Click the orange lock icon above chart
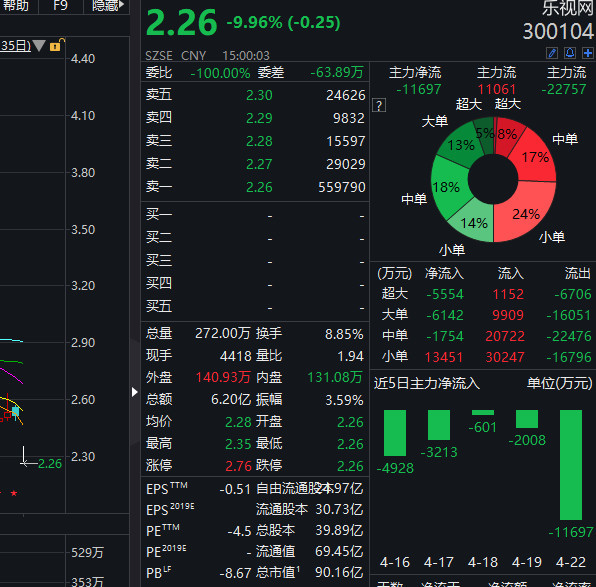 point(57,45)
